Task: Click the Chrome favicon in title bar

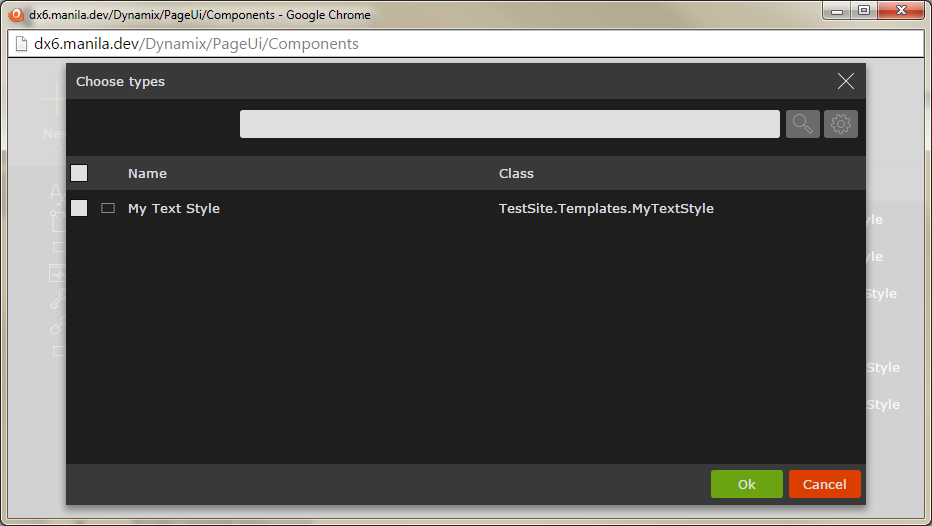Action: tap(16, 14)
